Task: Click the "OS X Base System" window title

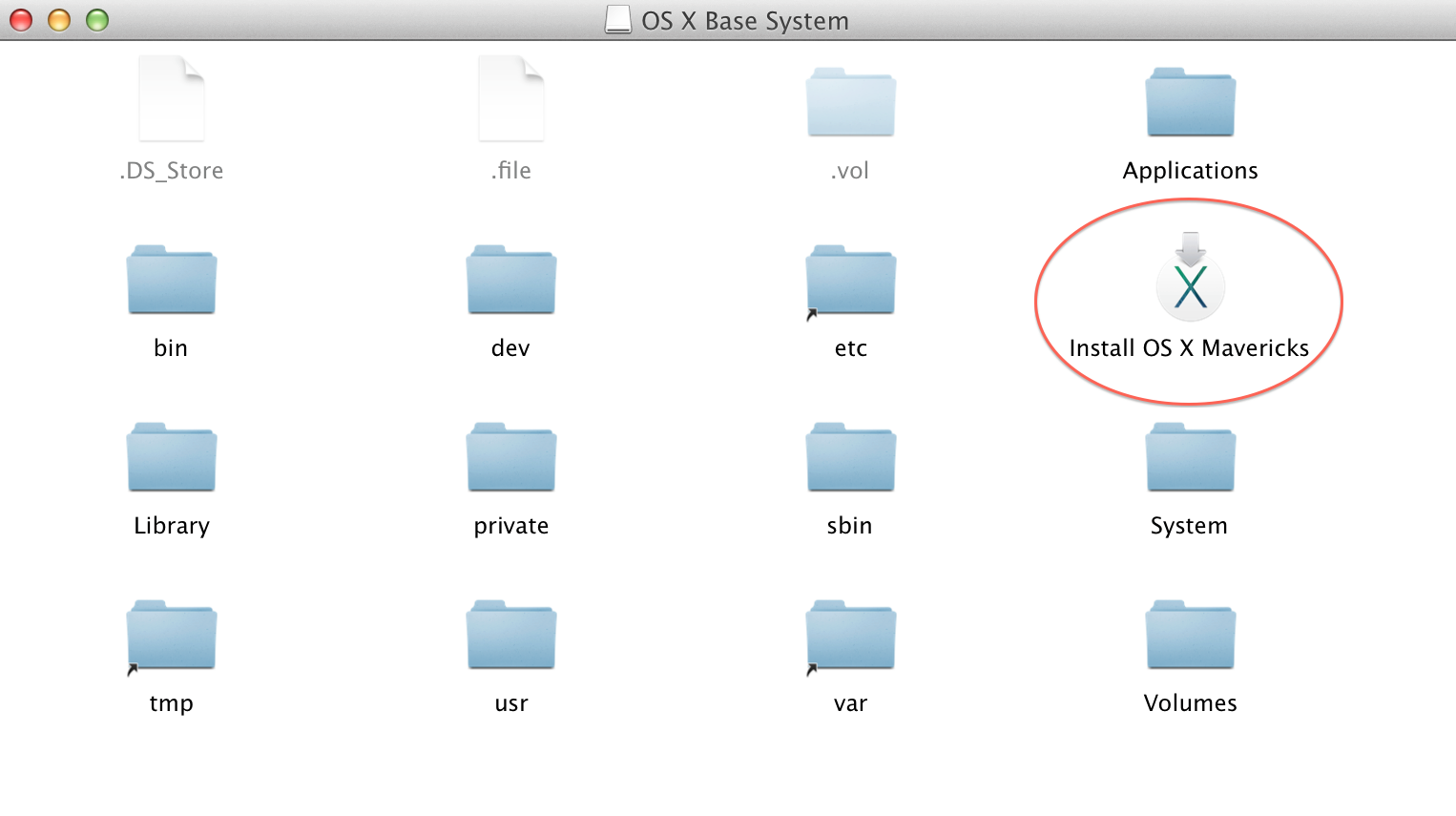Action: [745, 21]
